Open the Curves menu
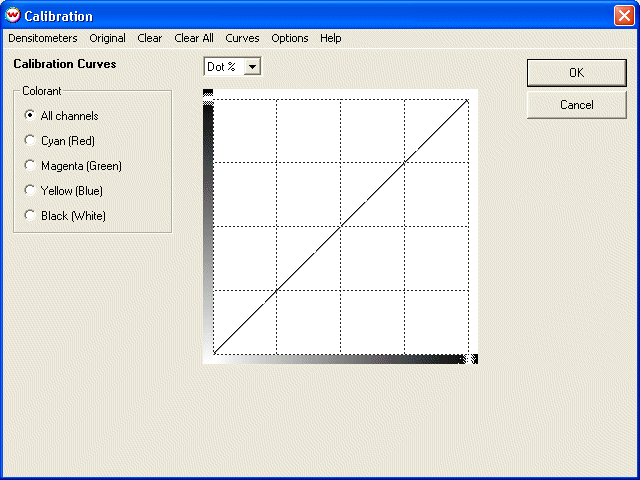This screenshot has width=640, height=480. [x=242, y=38]
